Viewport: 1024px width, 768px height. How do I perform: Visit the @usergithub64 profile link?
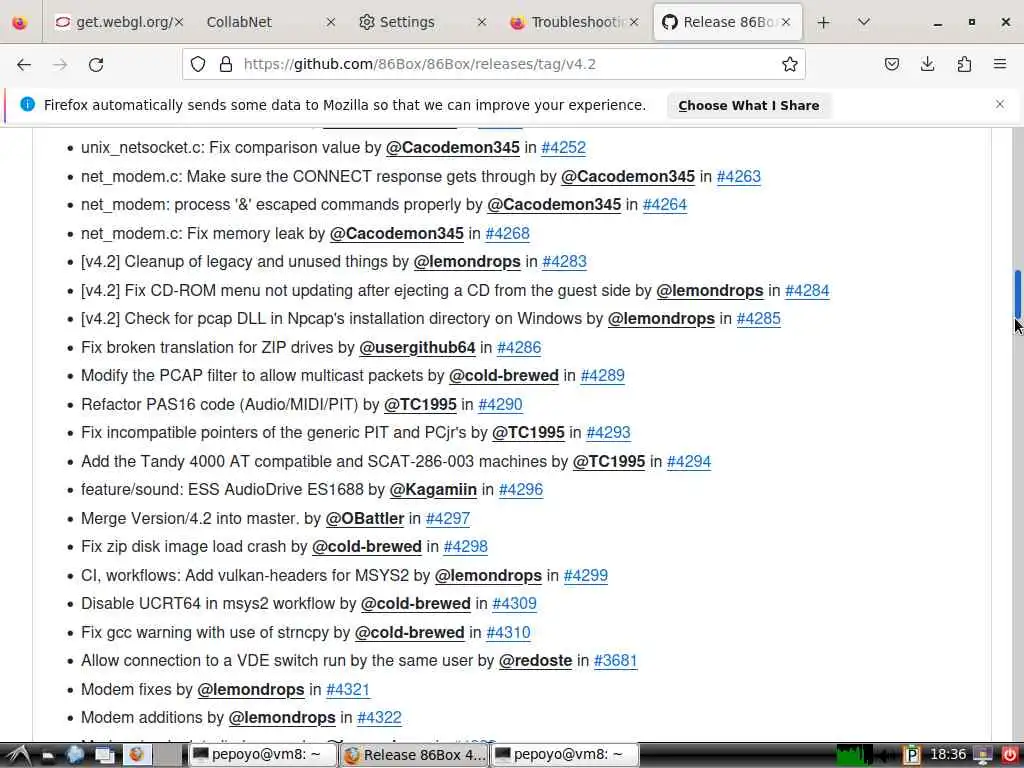point(417,347)
